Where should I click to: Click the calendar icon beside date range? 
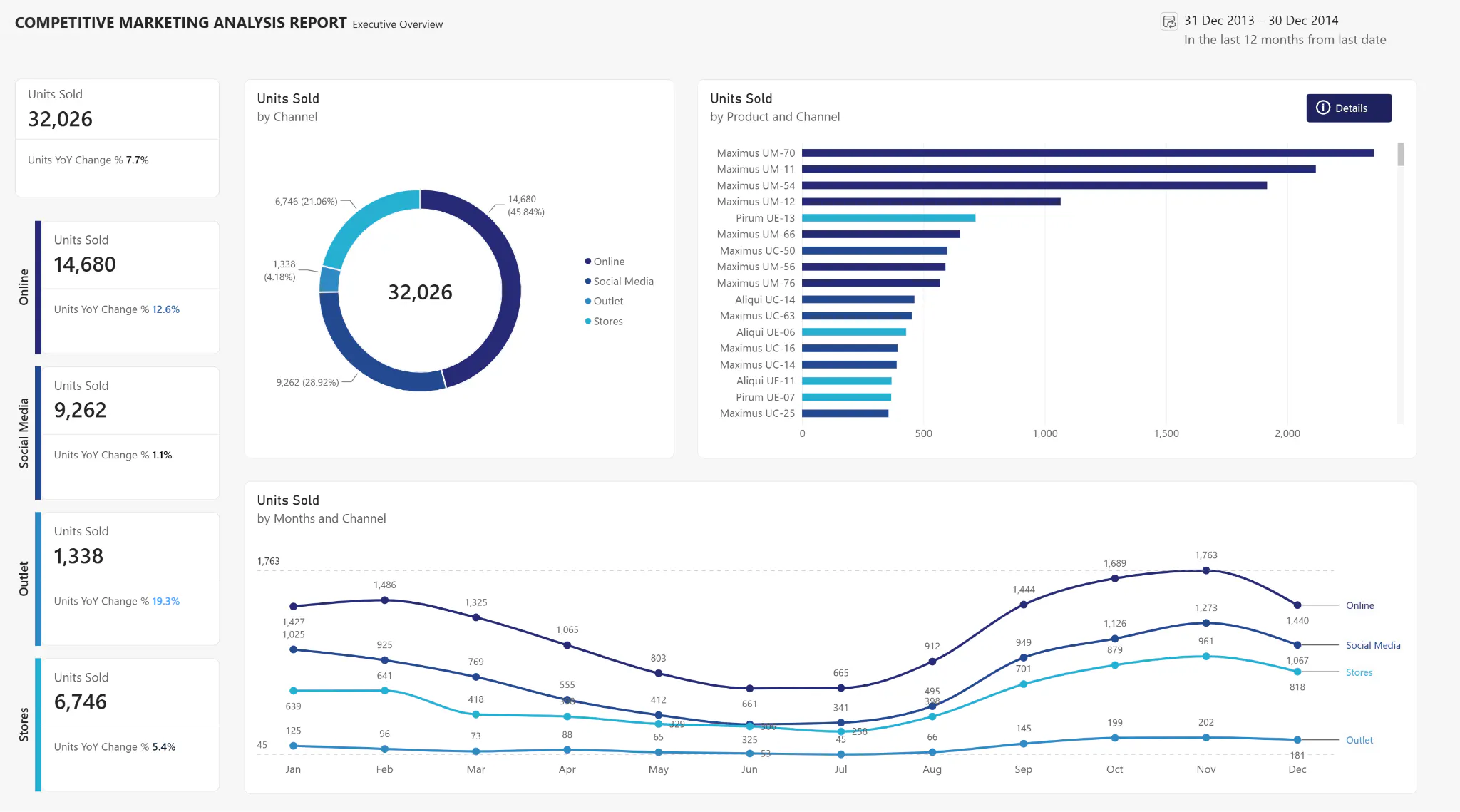1169,21
